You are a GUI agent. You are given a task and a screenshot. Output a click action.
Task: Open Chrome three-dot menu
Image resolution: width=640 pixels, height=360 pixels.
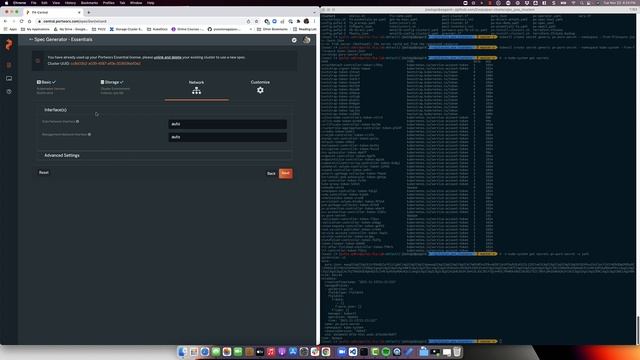(314, 21)
